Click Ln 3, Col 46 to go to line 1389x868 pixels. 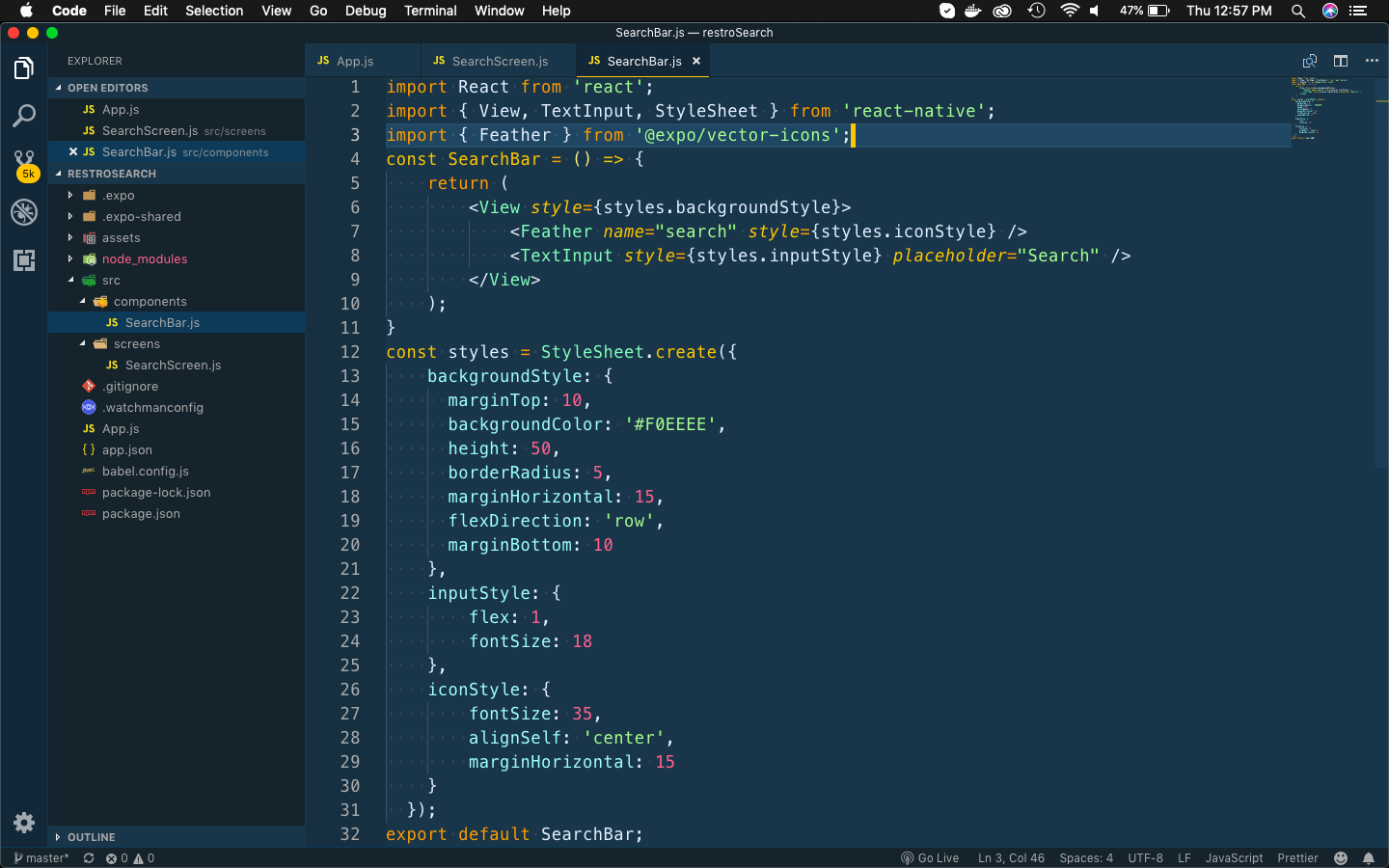click(x=1011, y=858)
